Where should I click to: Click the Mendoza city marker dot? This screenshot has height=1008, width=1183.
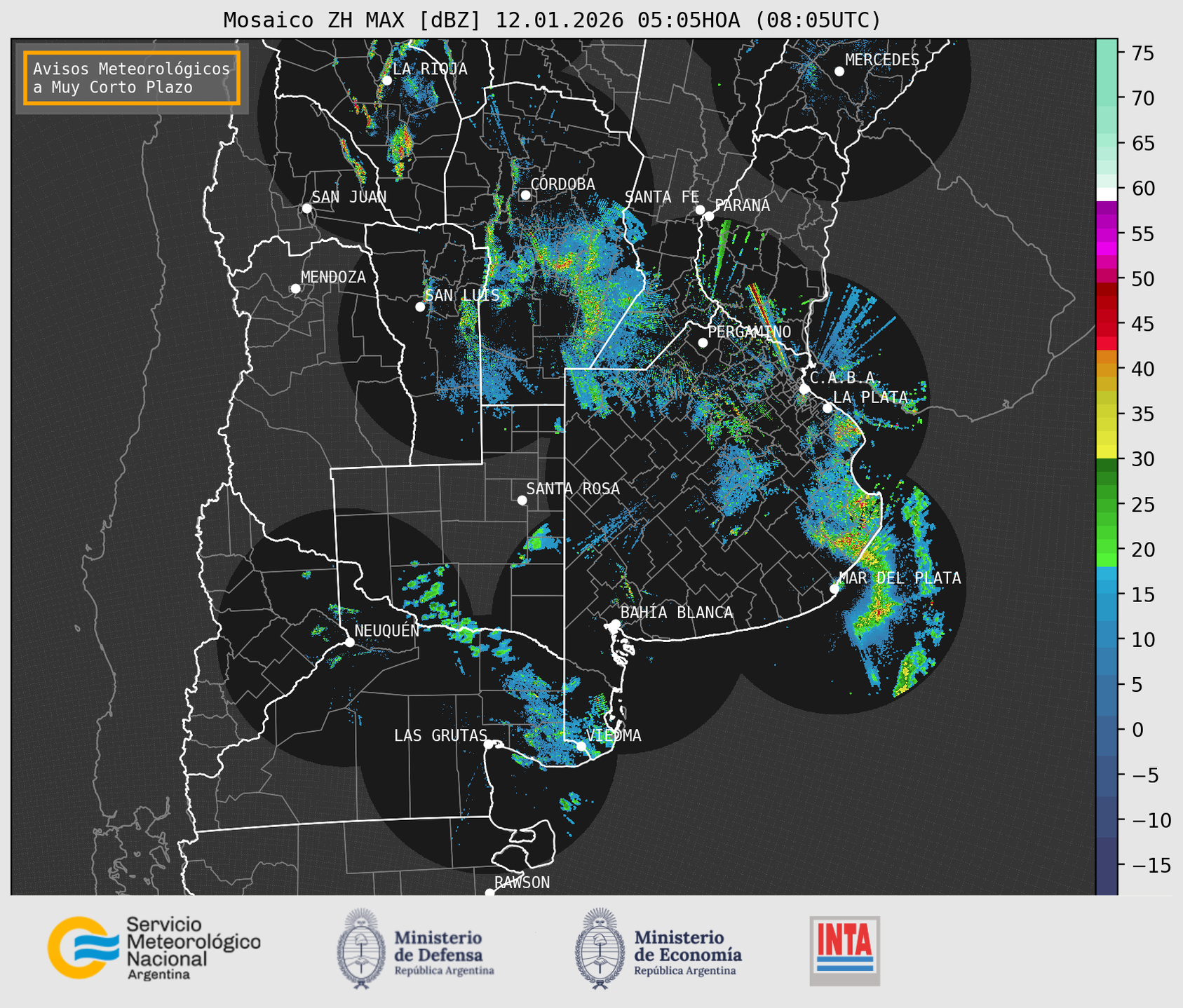click(295, 289)
